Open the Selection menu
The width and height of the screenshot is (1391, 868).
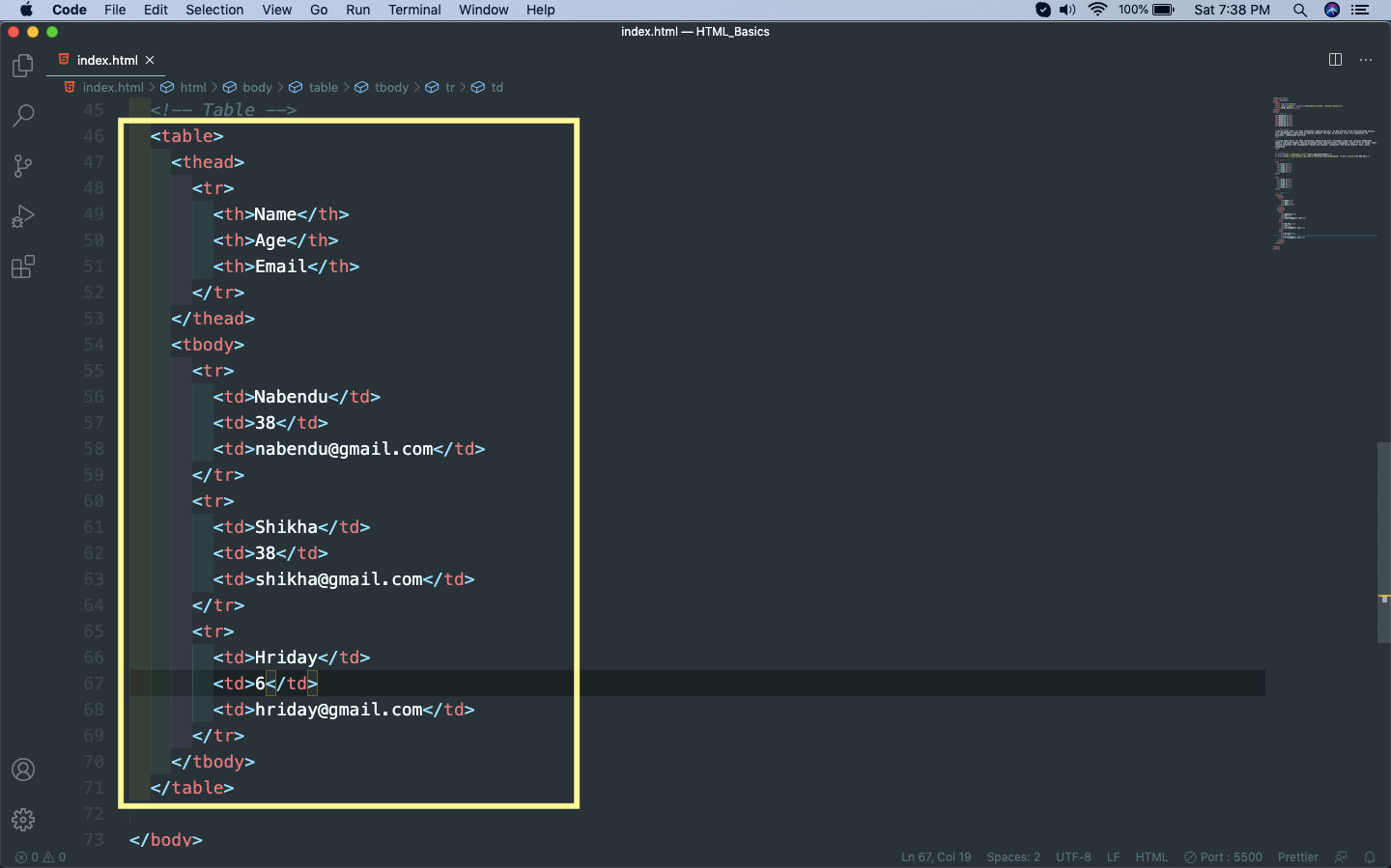pos(214,10)
